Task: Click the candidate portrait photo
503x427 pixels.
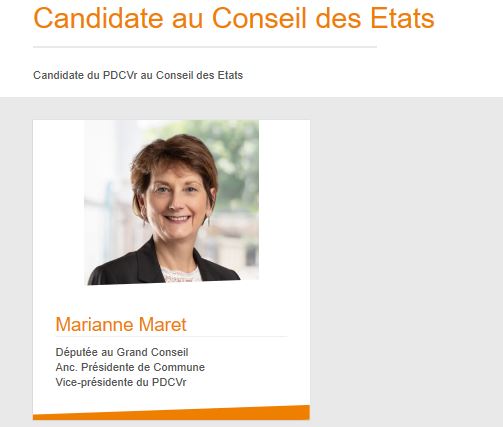Action: tap(172, 202)
